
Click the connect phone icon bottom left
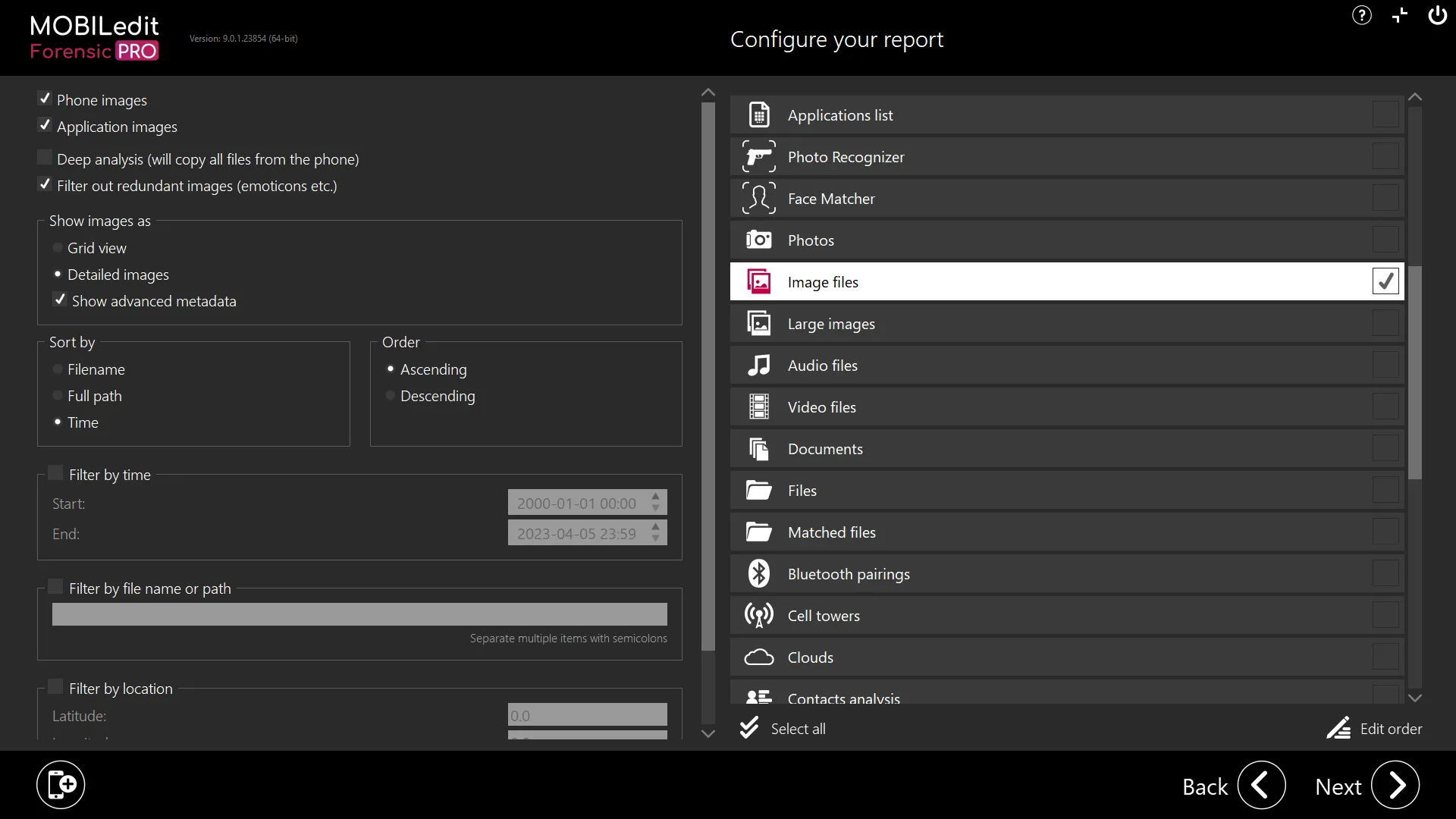point(61,784)
